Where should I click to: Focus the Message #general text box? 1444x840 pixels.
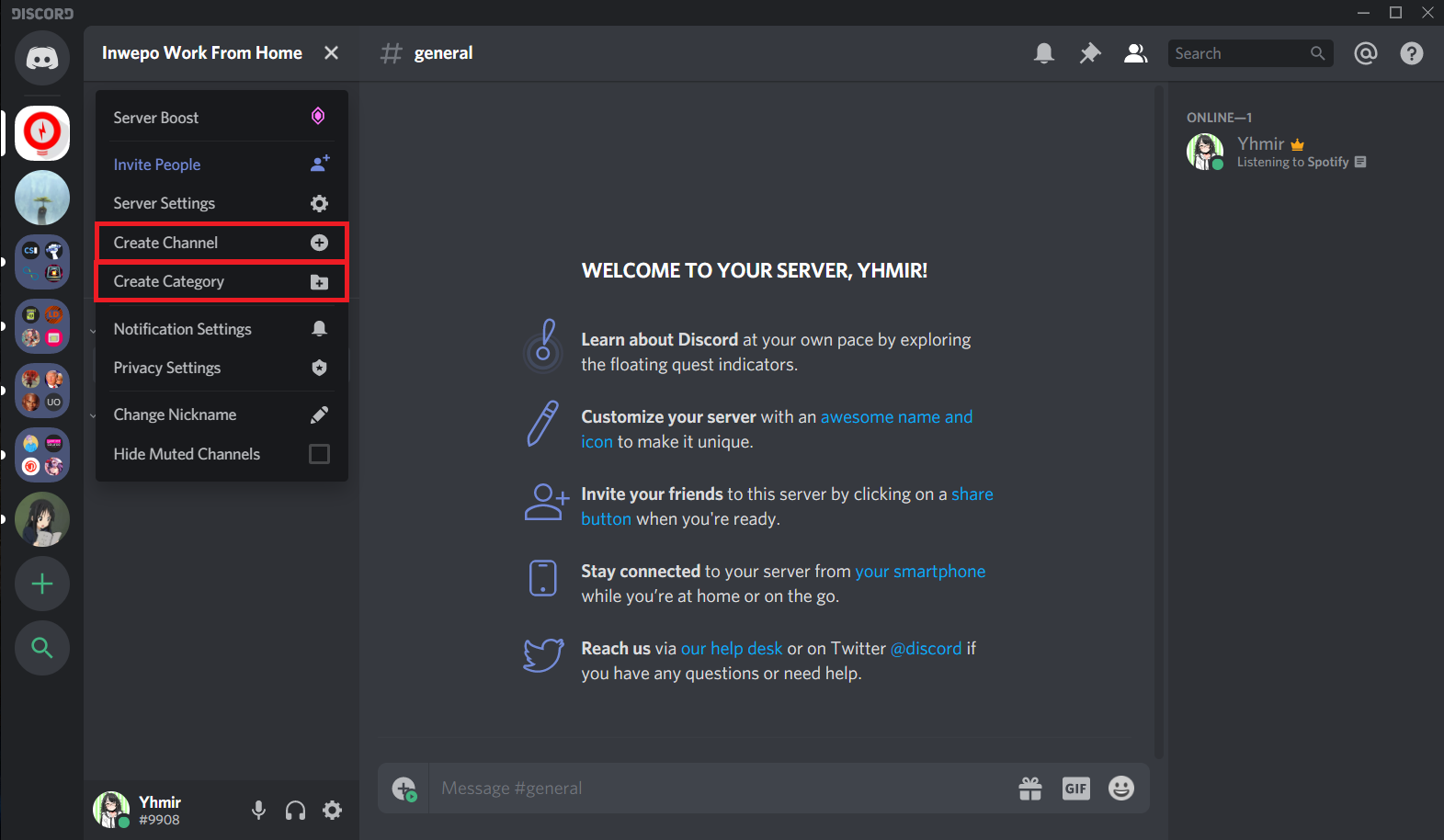[722, 789]
